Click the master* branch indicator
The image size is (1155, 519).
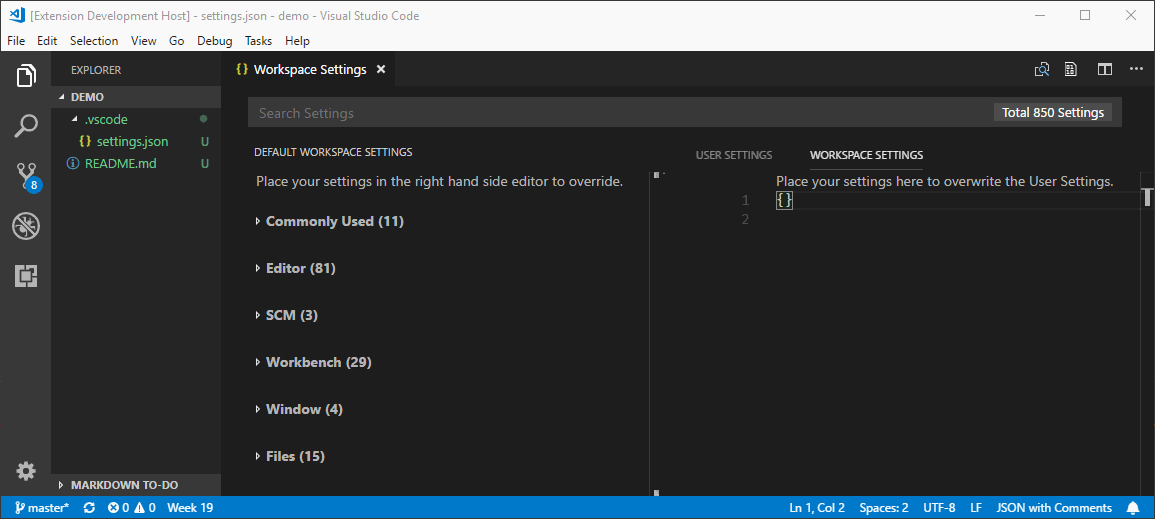click(x=42, y=507)
